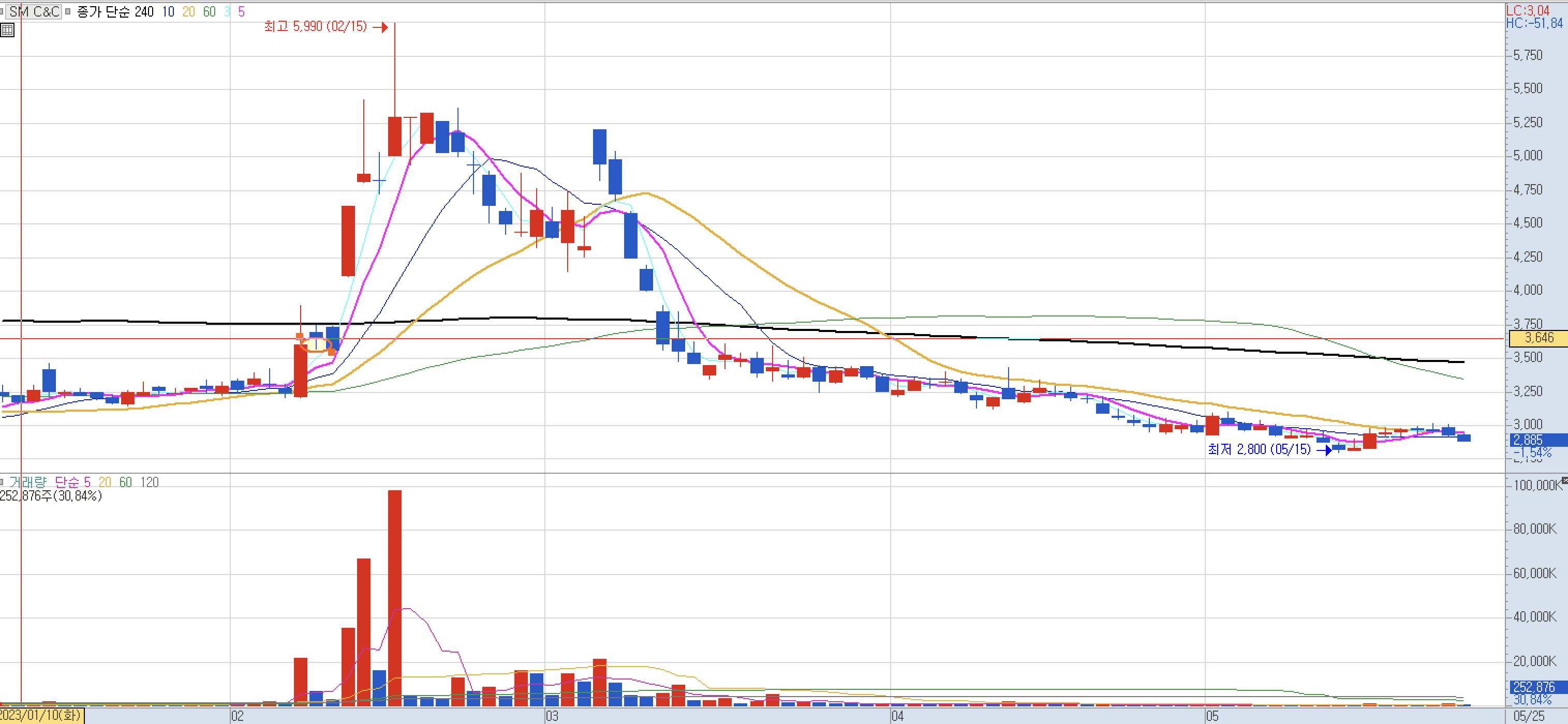Click the 3,646 crosshair price tag
Viewport: 1568px width, 724px height.
tap(1538, 338)
